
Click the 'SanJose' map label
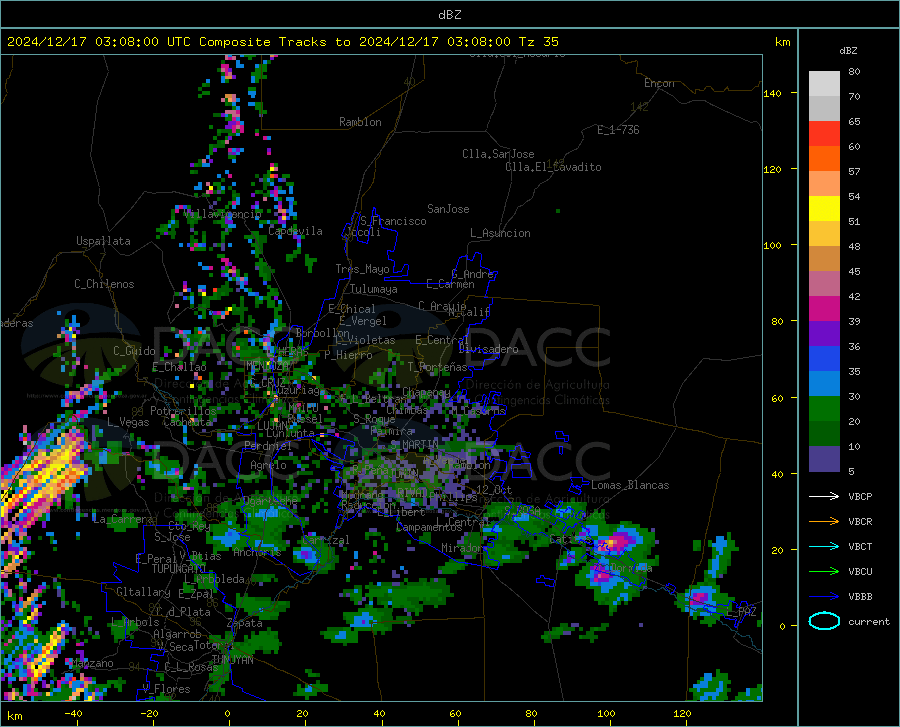coord(448,209)
